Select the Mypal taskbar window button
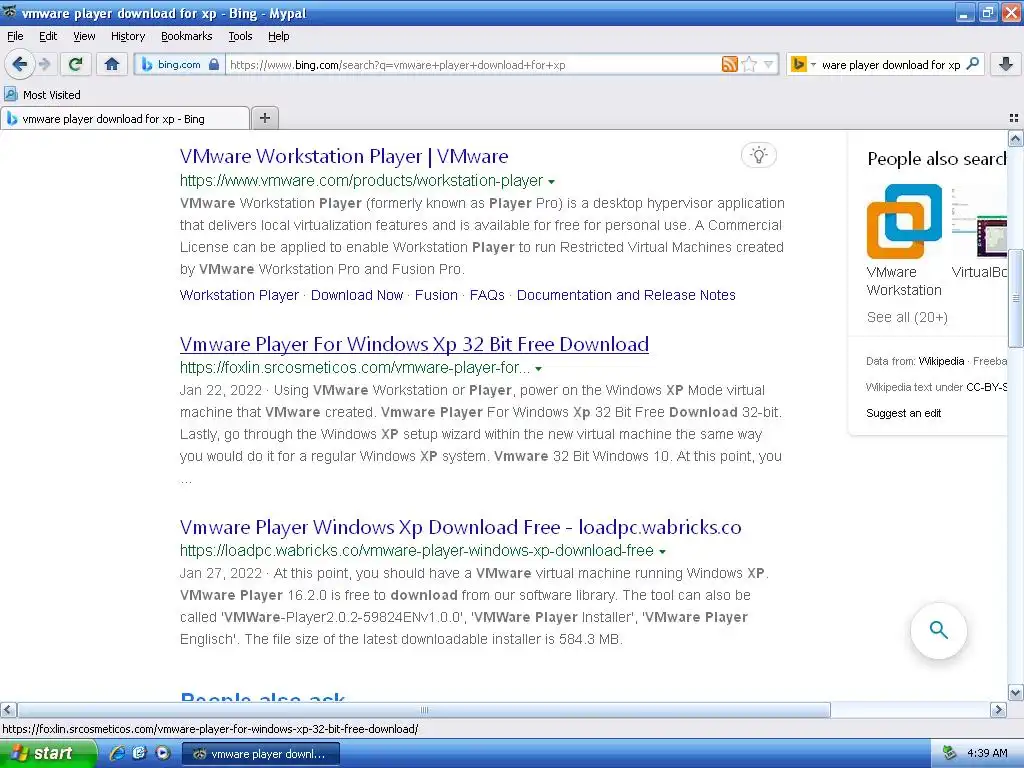1024x768 pixels. coord(260,754)
